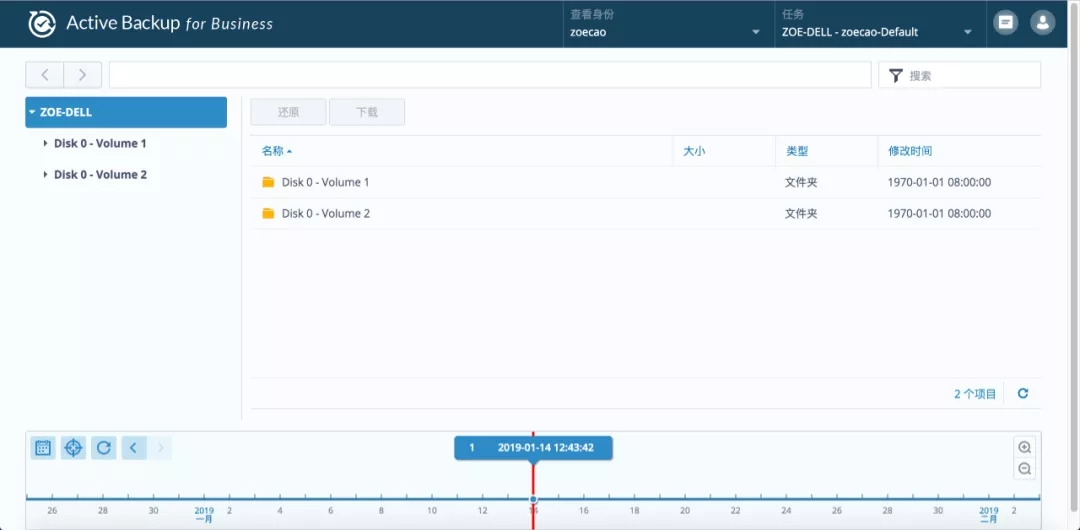This screenshot has width=1080, height=530.
Task: Expand Disk 0 - Volume 1 tree node
Action: coord(46,143)
